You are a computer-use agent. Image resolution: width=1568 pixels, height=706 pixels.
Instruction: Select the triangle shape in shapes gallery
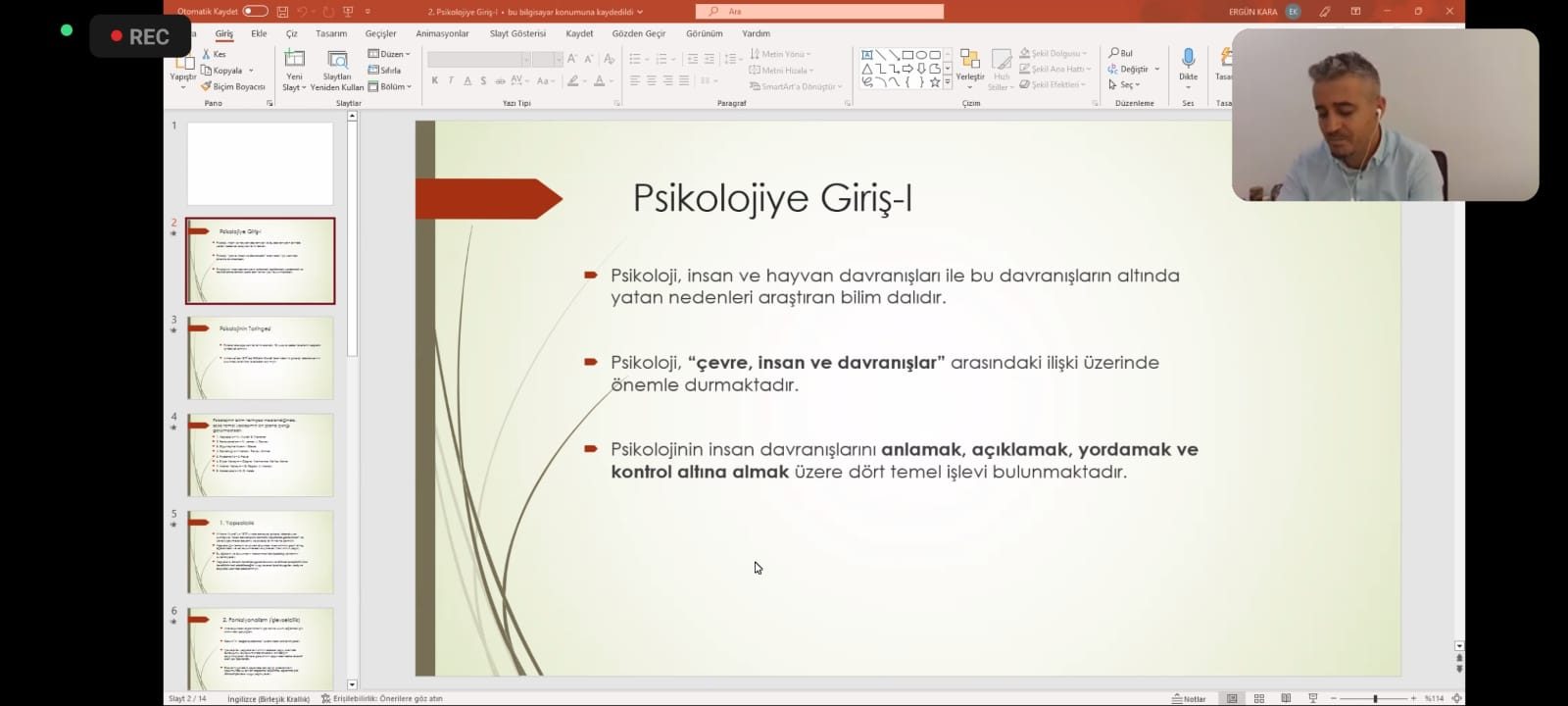click(867, 69)
